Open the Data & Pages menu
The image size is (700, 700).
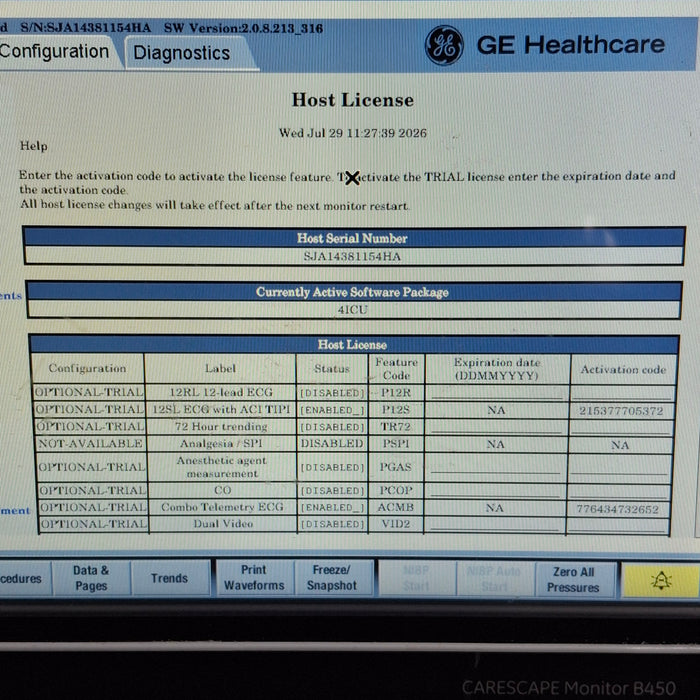tap(91, 578)
